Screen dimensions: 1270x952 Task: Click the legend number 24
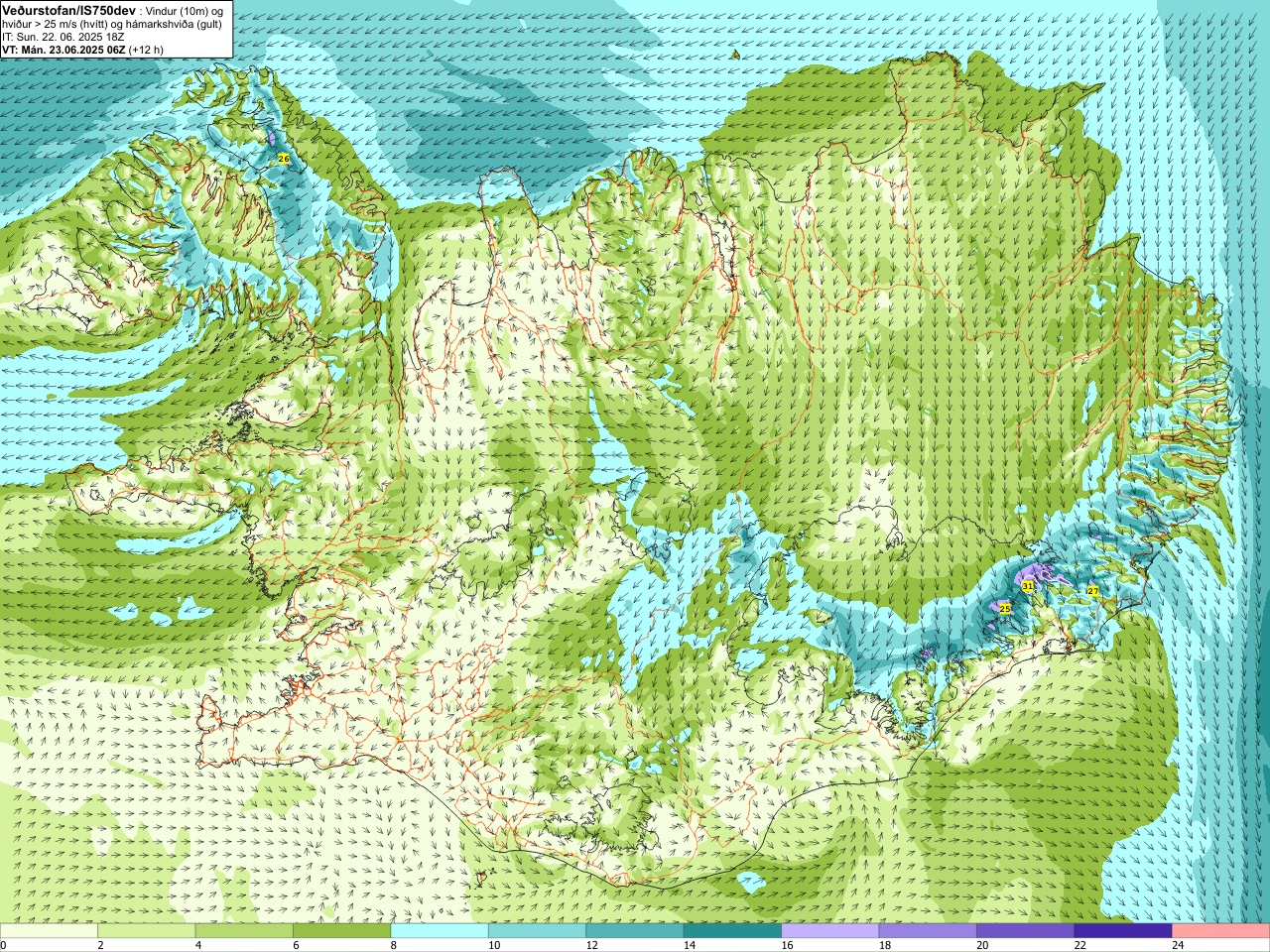coord(1178,945)
